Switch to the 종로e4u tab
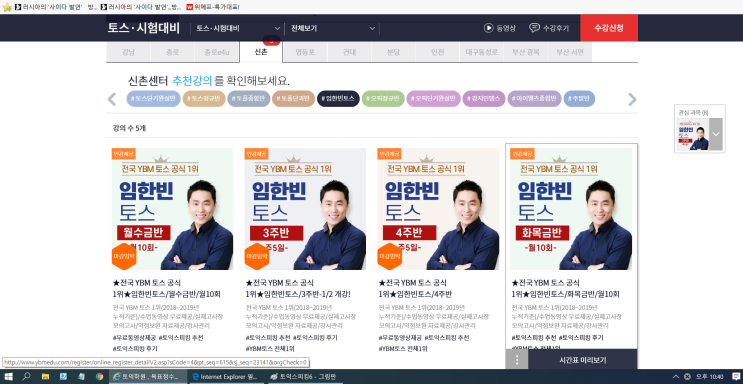Image resolution: width=743 pixels, height=384 pixels. (x=217, y=52)
